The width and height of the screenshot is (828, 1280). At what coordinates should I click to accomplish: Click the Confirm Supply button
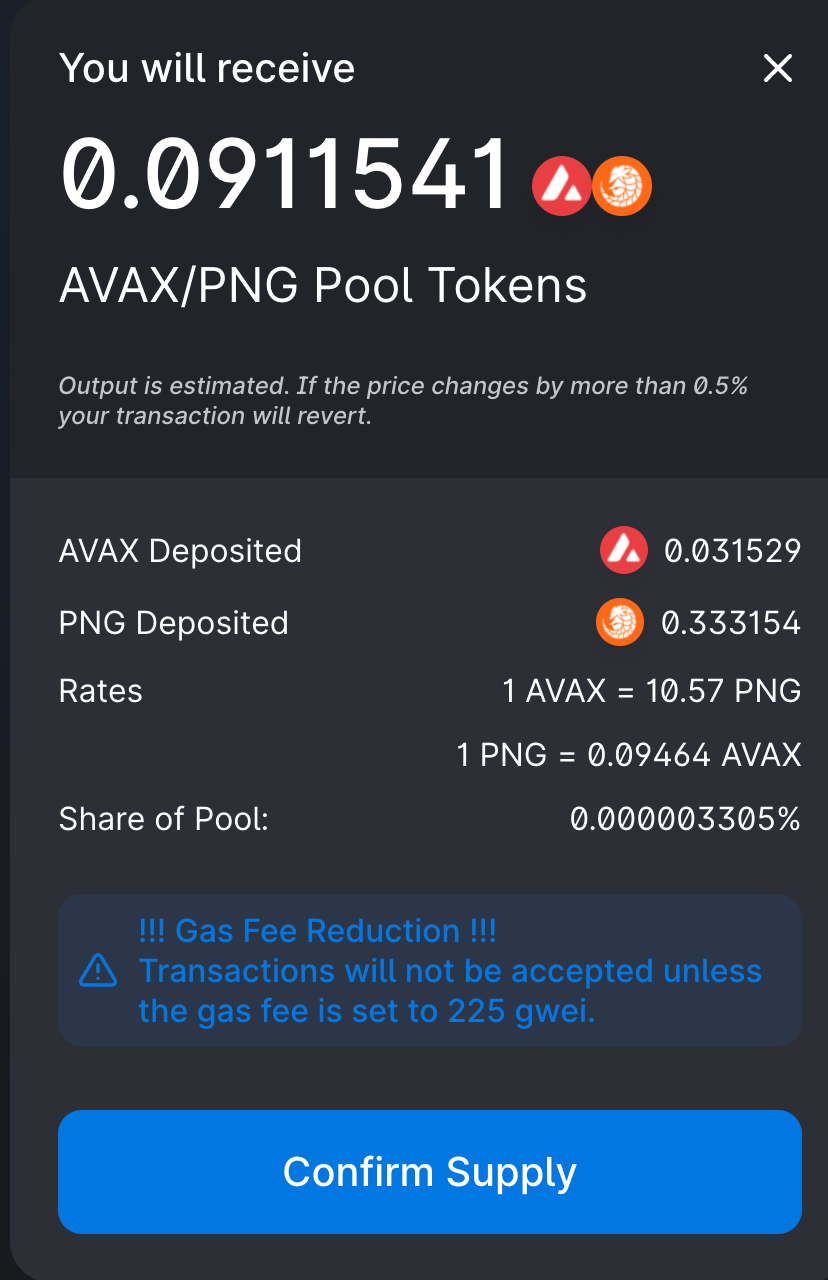tap(430, 1171)
